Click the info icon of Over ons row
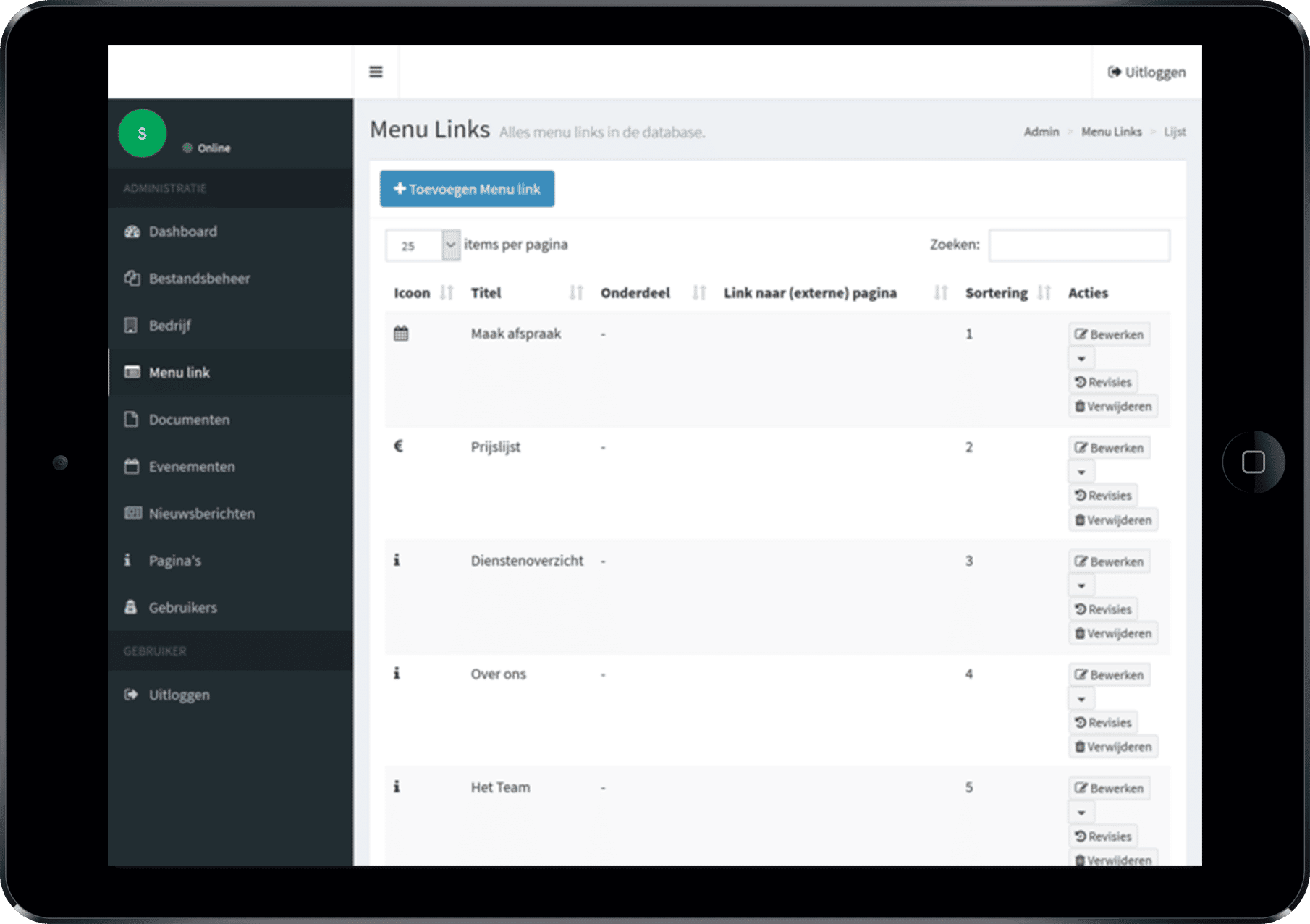Viewport: 1310px width, 924px height. coord(397,674)
